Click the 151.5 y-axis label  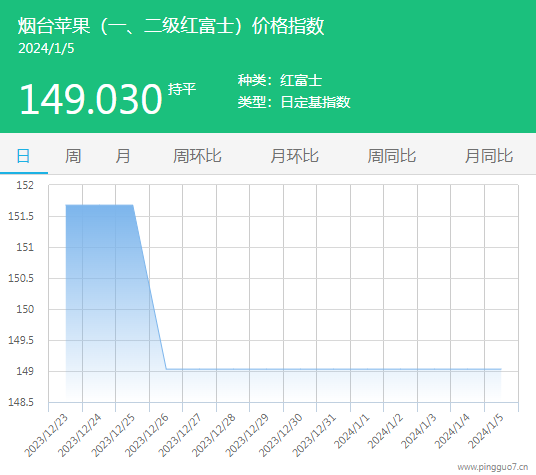21,216
